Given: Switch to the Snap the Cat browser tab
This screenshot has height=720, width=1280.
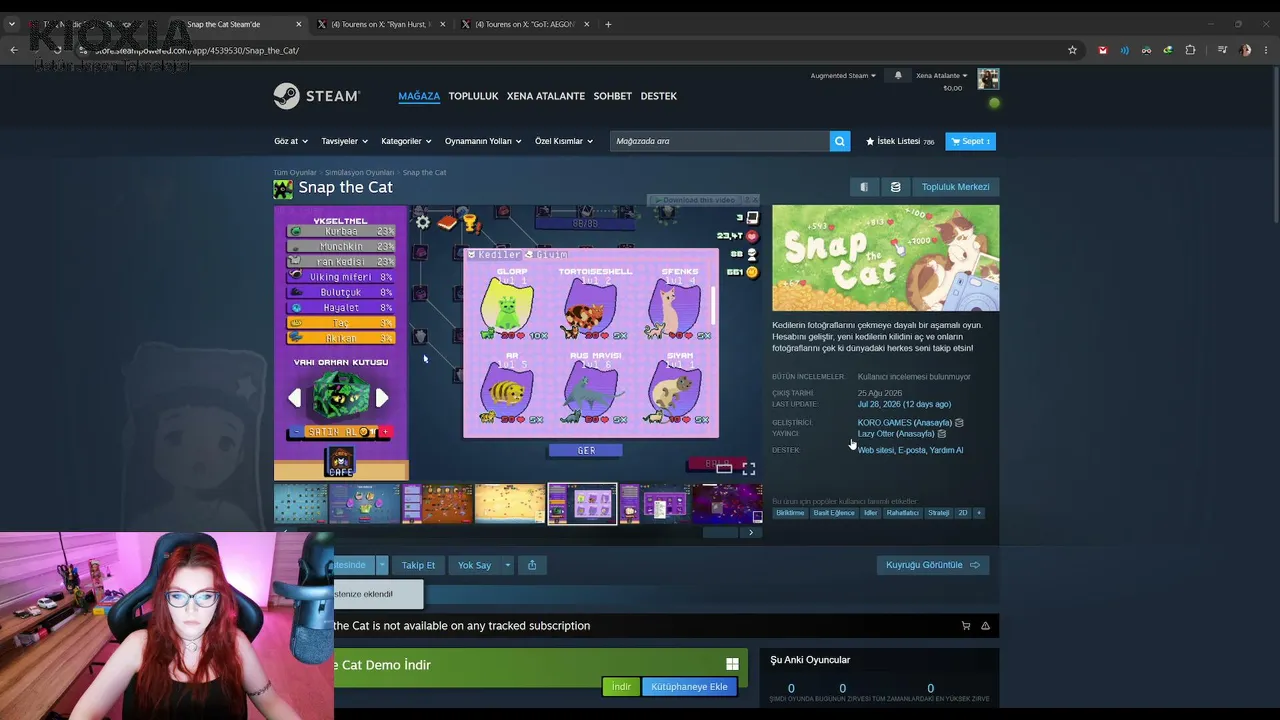Looking at the screenshot, I should (x=236, y=24).
